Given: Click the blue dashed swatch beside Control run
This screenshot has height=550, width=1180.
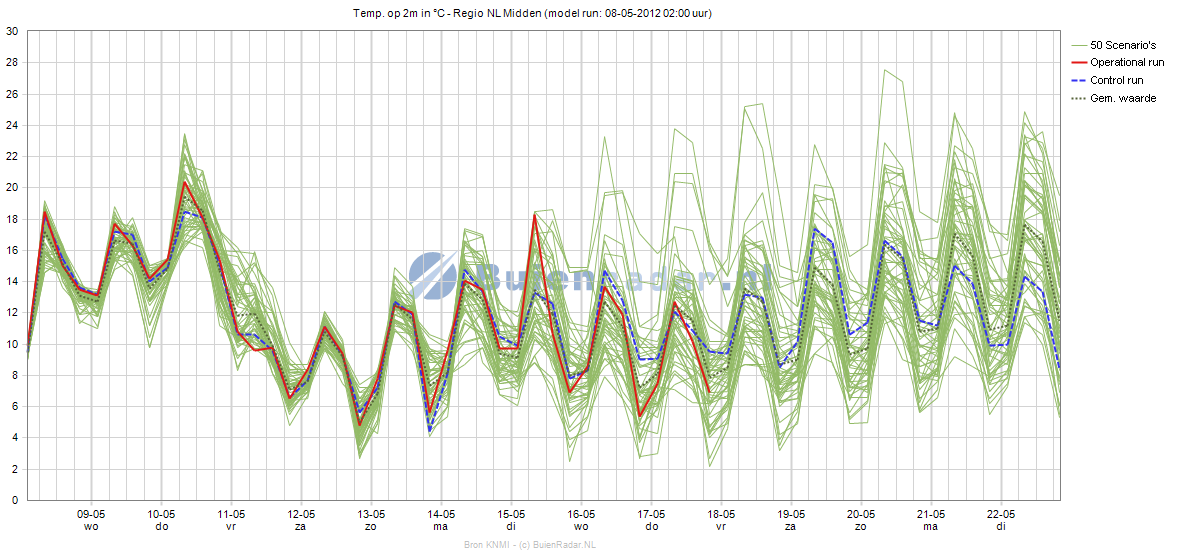Looking at the screenshot, I should click(1078, 80).
